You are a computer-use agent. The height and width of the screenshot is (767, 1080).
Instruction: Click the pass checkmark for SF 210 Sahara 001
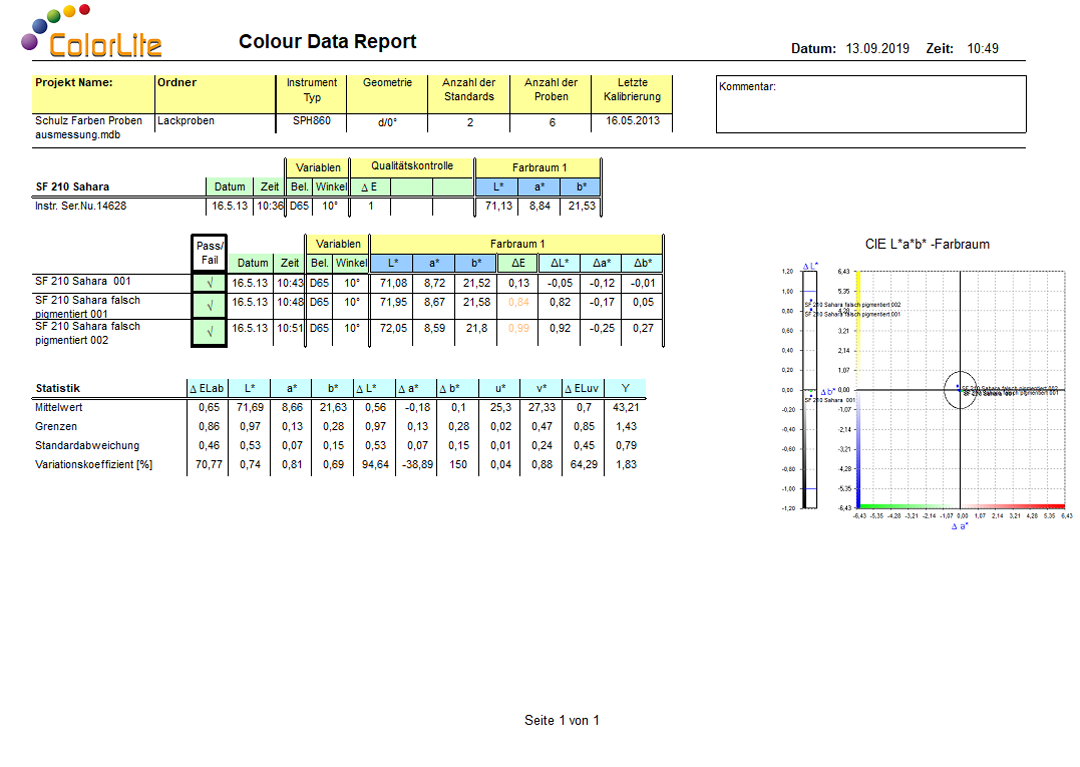[x=209, y=283]
